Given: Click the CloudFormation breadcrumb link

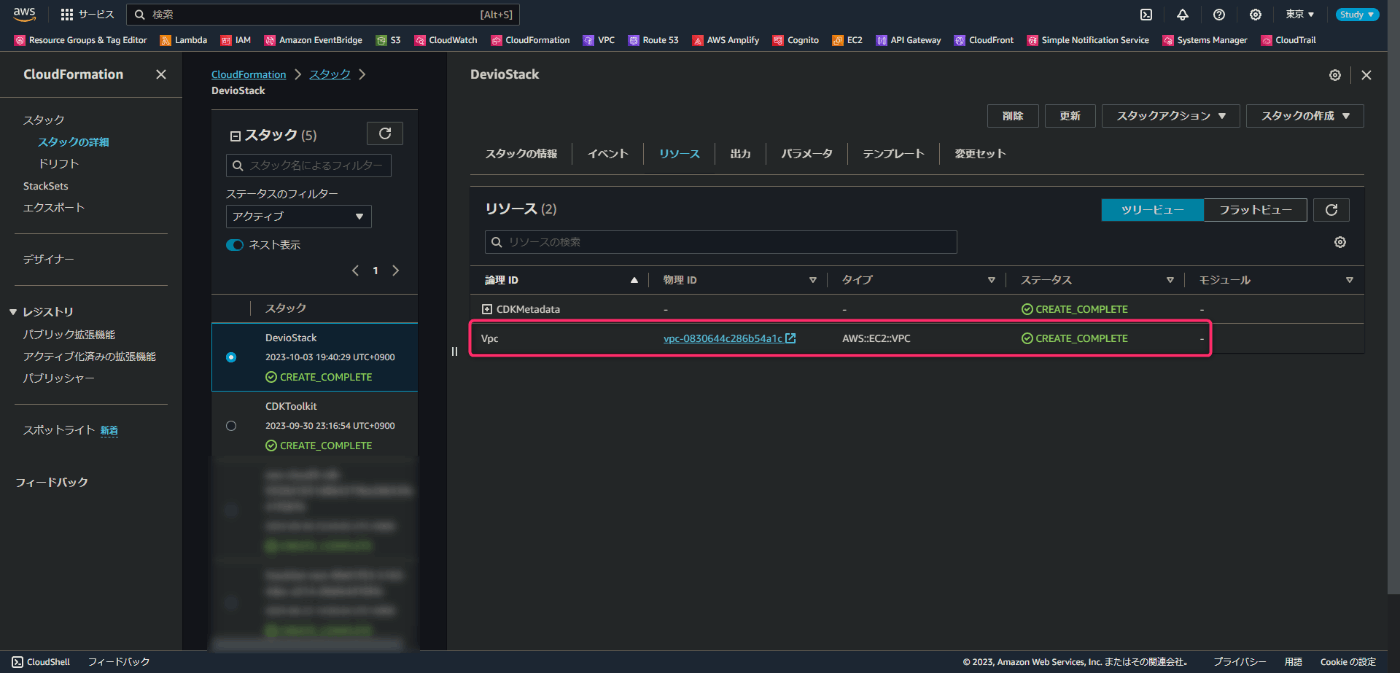Looking at the screenshot, I should pyautogui.click(x=248, y=75).
